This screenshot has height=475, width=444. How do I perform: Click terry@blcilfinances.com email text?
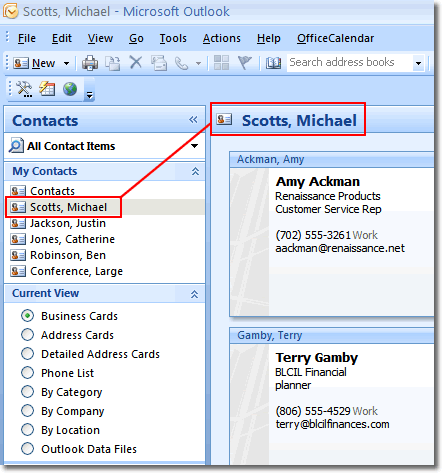pyautogui.click(x=332, y=424)
